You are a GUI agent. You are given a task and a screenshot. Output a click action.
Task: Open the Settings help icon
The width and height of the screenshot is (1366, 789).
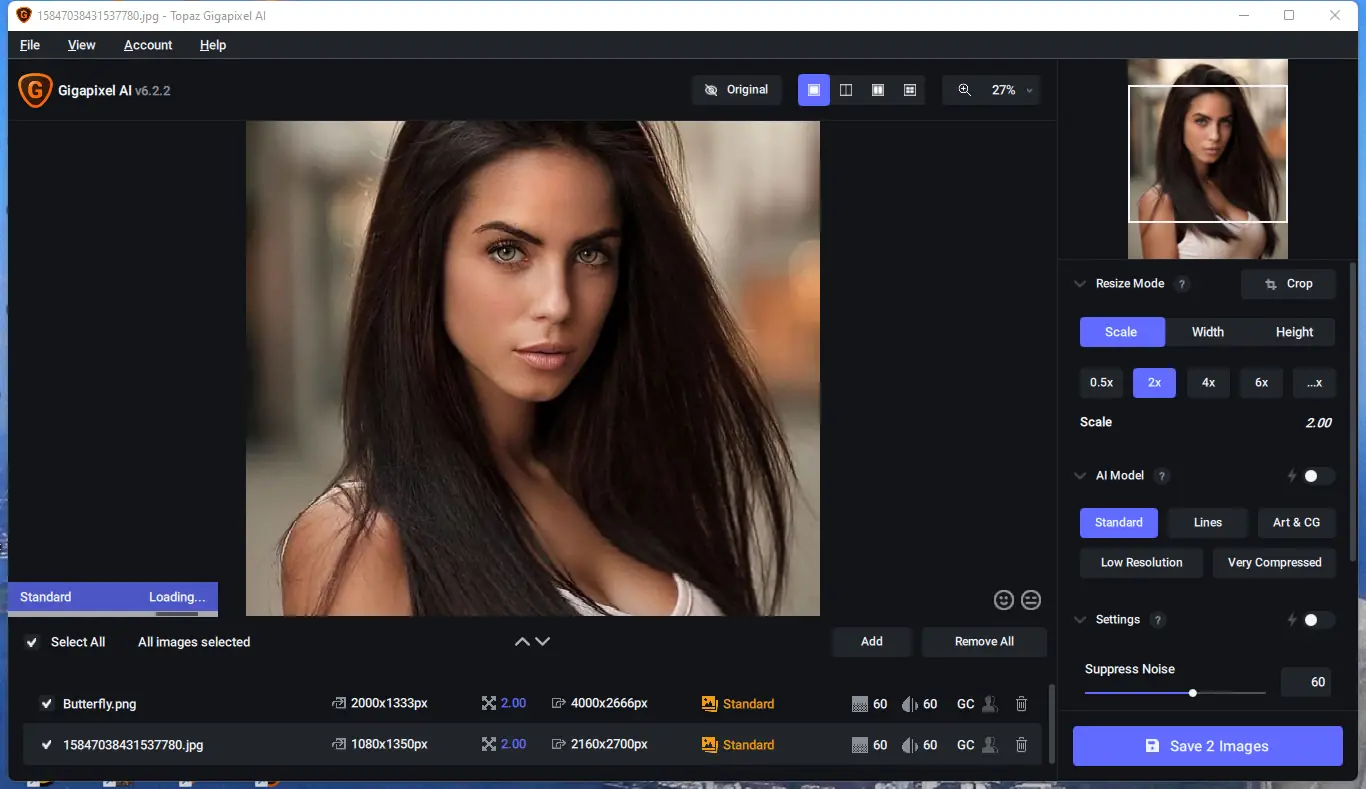1158,620
